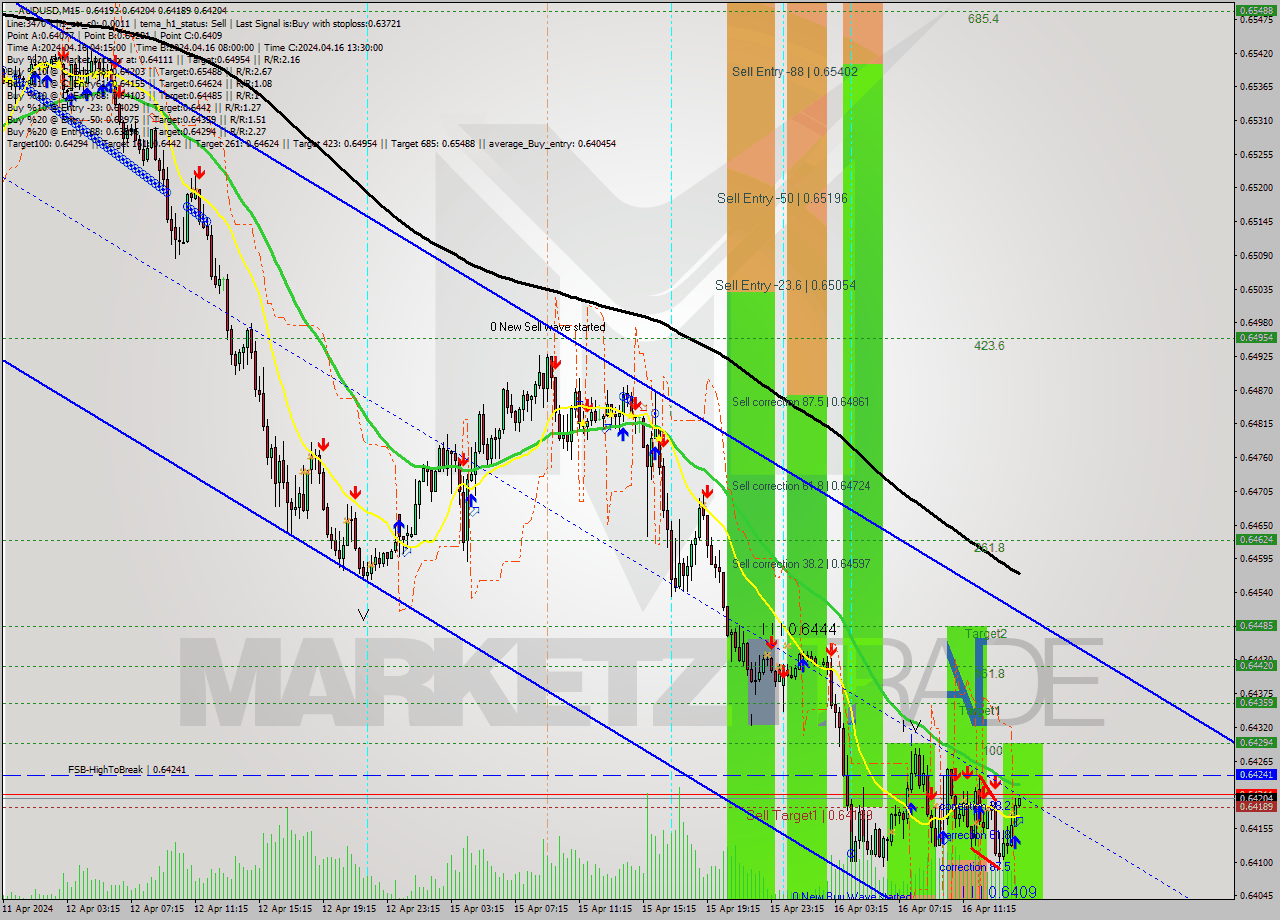Click the 0 New Sell wave started text
This screenshot has width=1280, height=920.
pyautogui.click(x=547, y=326)
